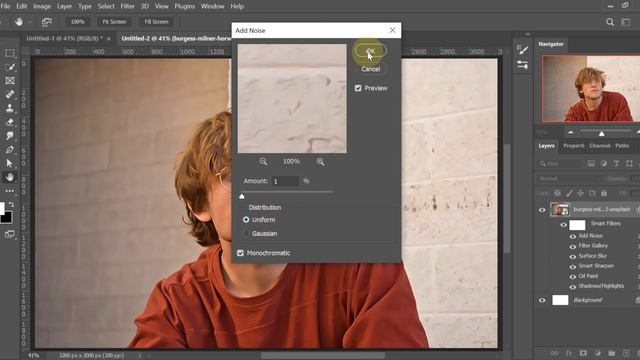The height and width of the screenshot is (360, 640).
Task: Select the Hand tool in left toolbar
Action: [10, 177]
